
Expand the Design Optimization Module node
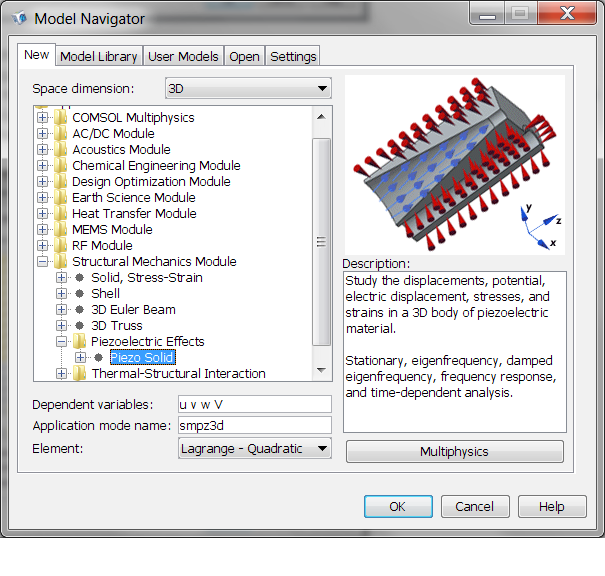click(x=42, y=181)
